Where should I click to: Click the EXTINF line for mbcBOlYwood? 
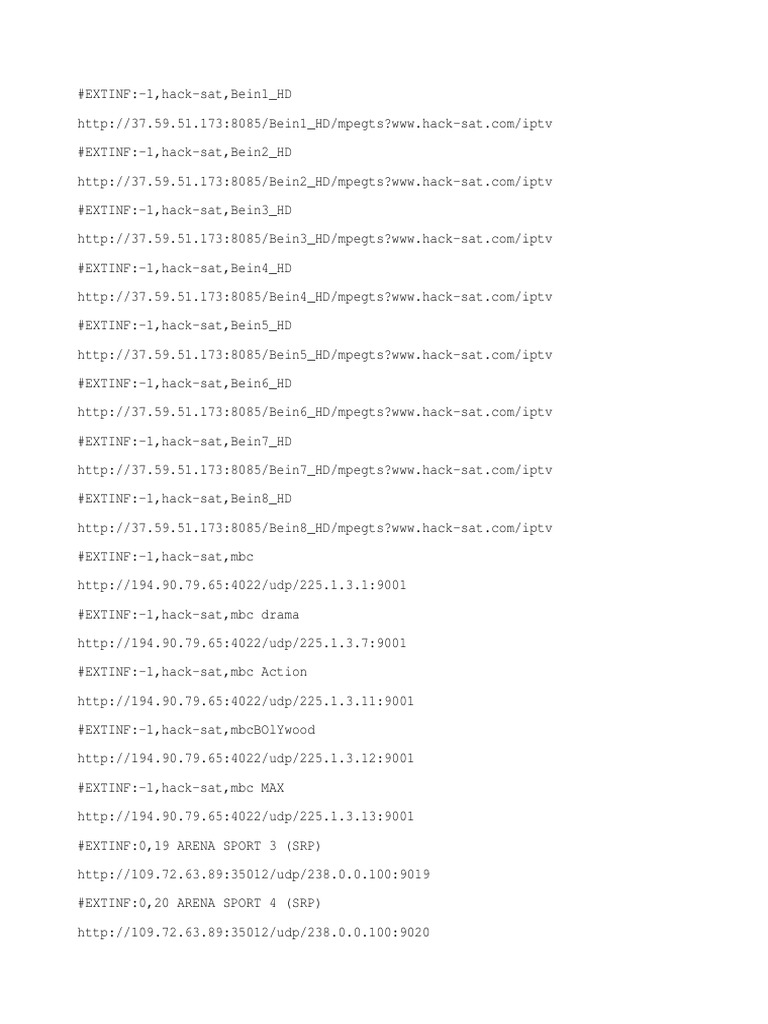[196, 730]
